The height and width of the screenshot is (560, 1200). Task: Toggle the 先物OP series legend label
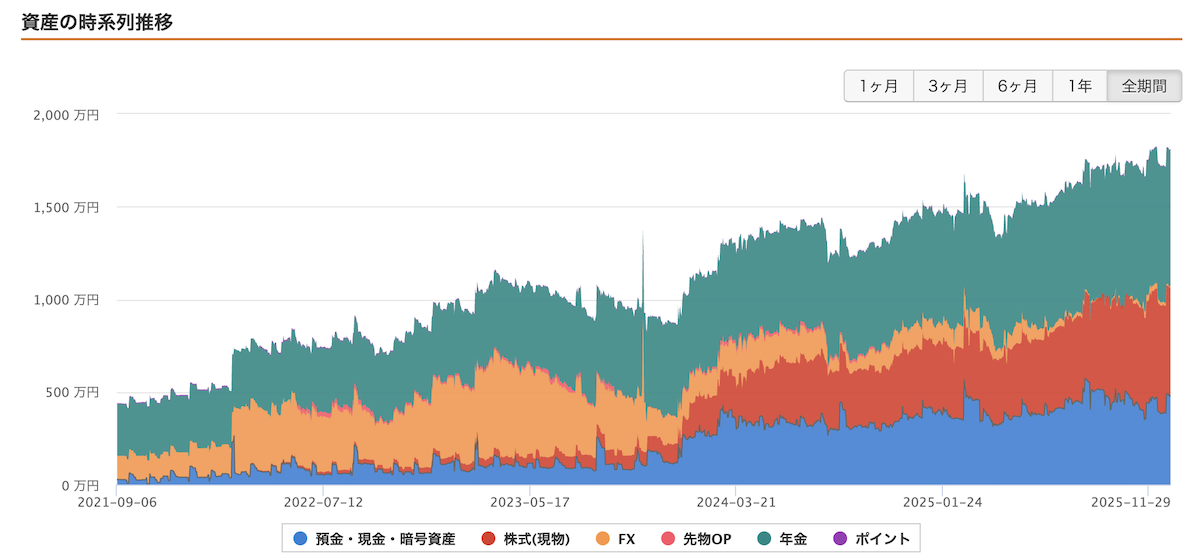coord(706,539)
